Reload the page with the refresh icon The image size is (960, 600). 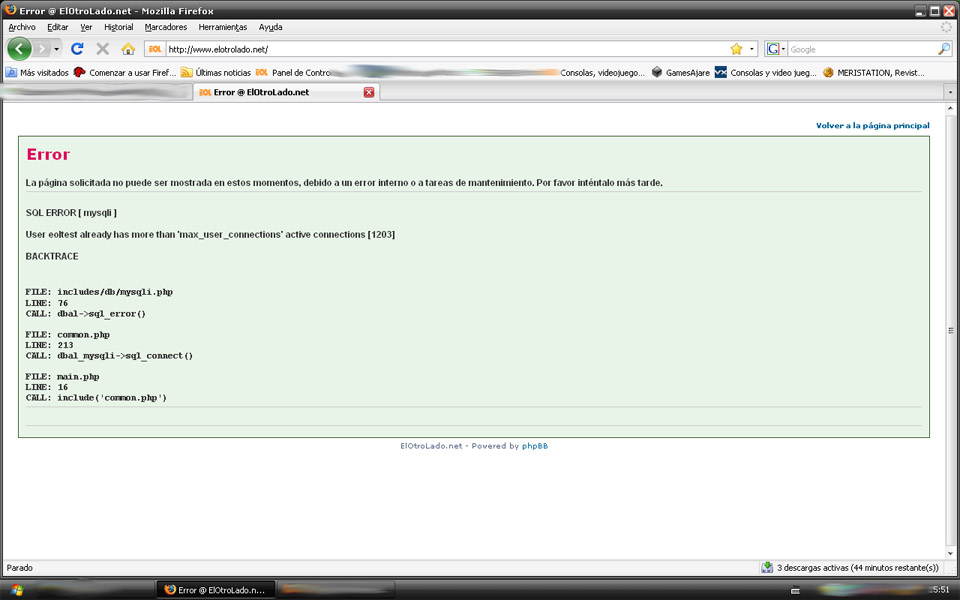click(x=77, y=49)
